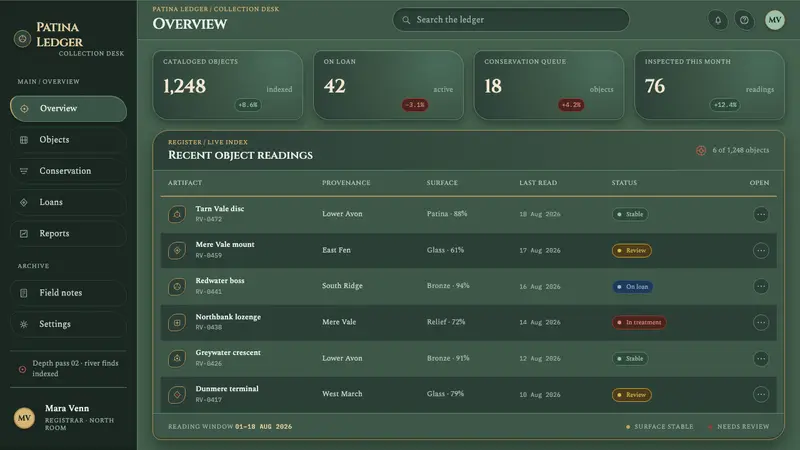The height and width of the screenshot is (450, 800).
Task: Select the Cataloged Objects card
Action: point(228,85)
